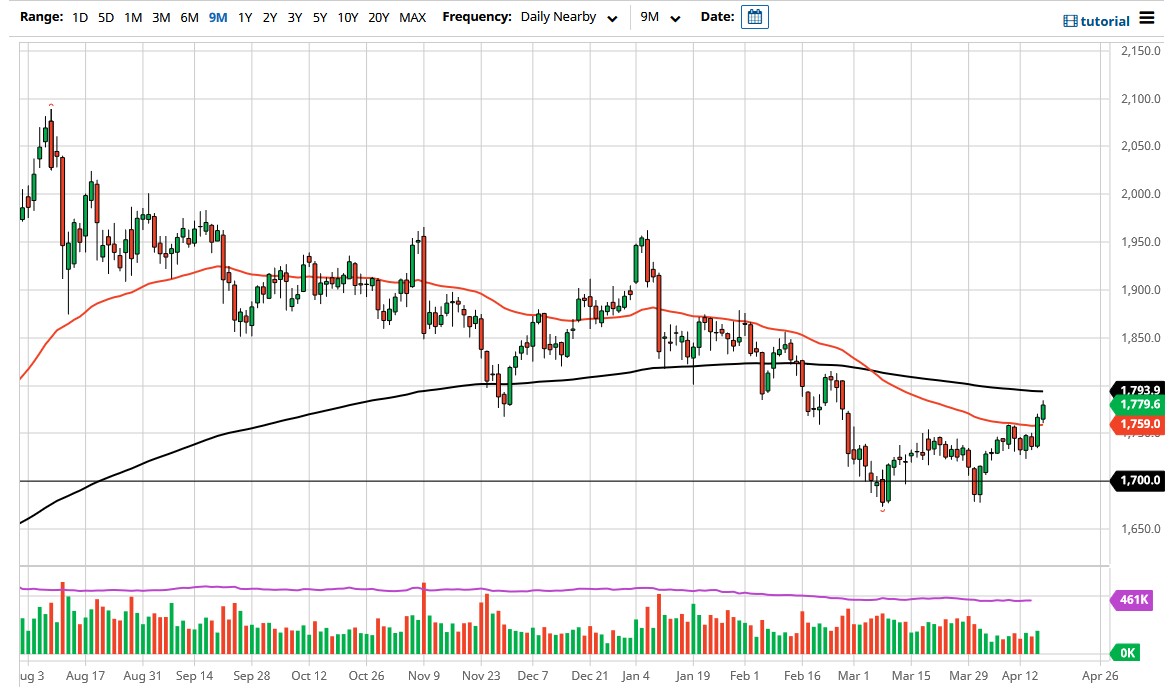1175x697 pixels.
Task: Select the 6M range
Action: [x=190, y=17]
